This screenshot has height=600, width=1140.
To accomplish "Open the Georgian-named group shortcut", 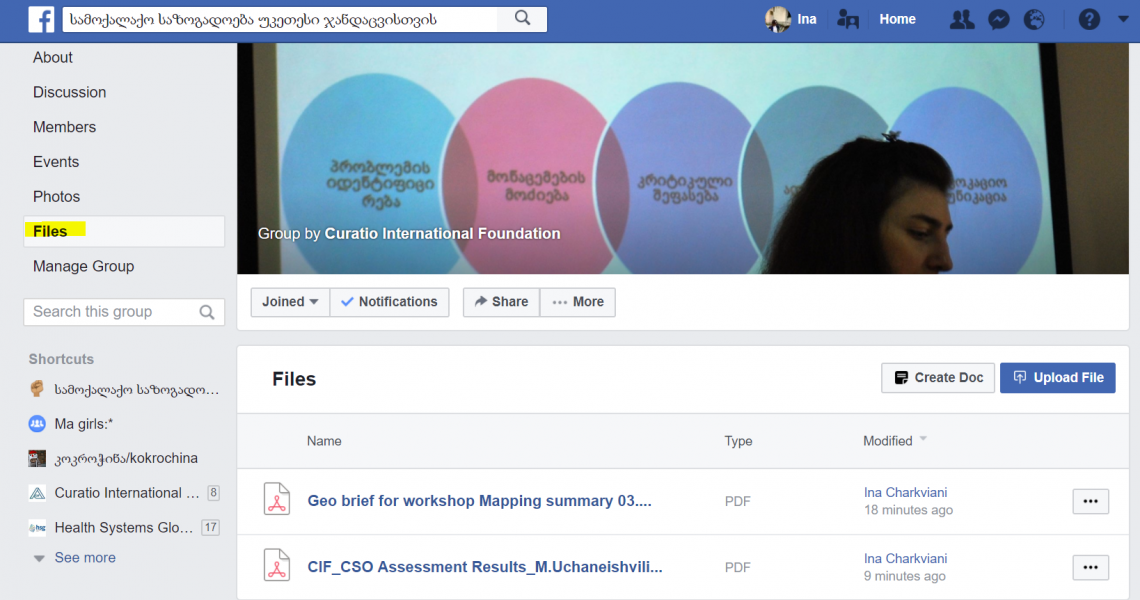I will click(x=137, y=390).
